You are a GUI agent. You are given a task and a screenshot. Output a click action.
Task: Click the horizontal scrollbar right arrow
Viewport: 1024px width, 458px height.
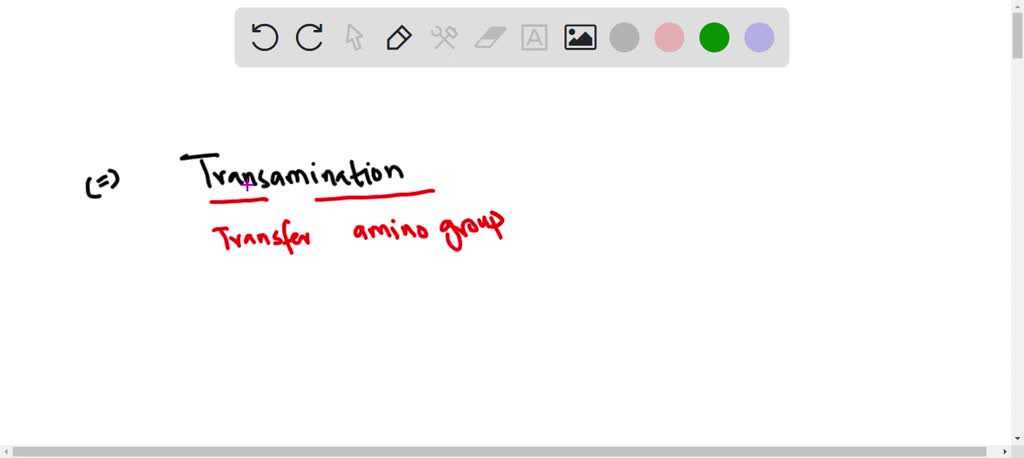point(1004,452)
